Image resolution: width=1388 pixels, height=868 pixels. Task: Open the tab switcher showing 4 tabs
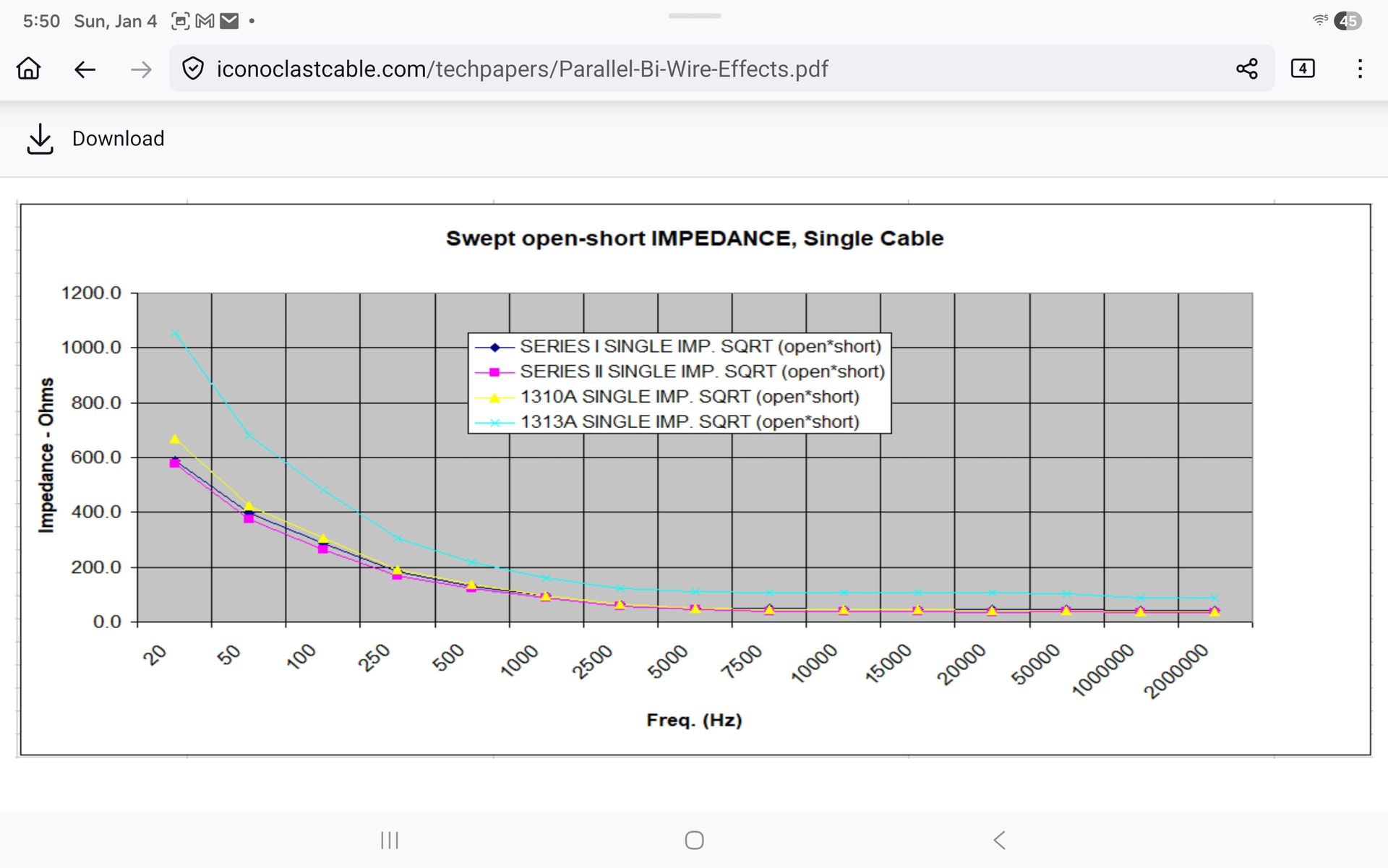pyautogui.click(x=1303, y=69)
